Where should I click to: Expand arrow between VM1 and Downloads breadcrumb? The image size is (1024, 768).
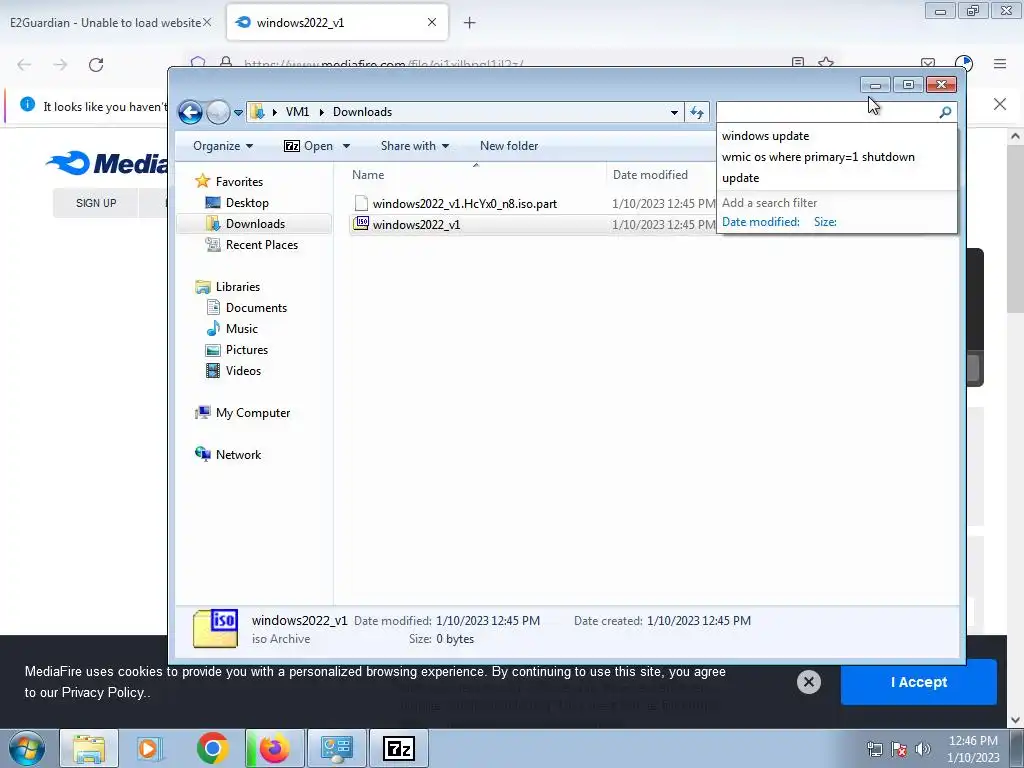click(321, 112)
